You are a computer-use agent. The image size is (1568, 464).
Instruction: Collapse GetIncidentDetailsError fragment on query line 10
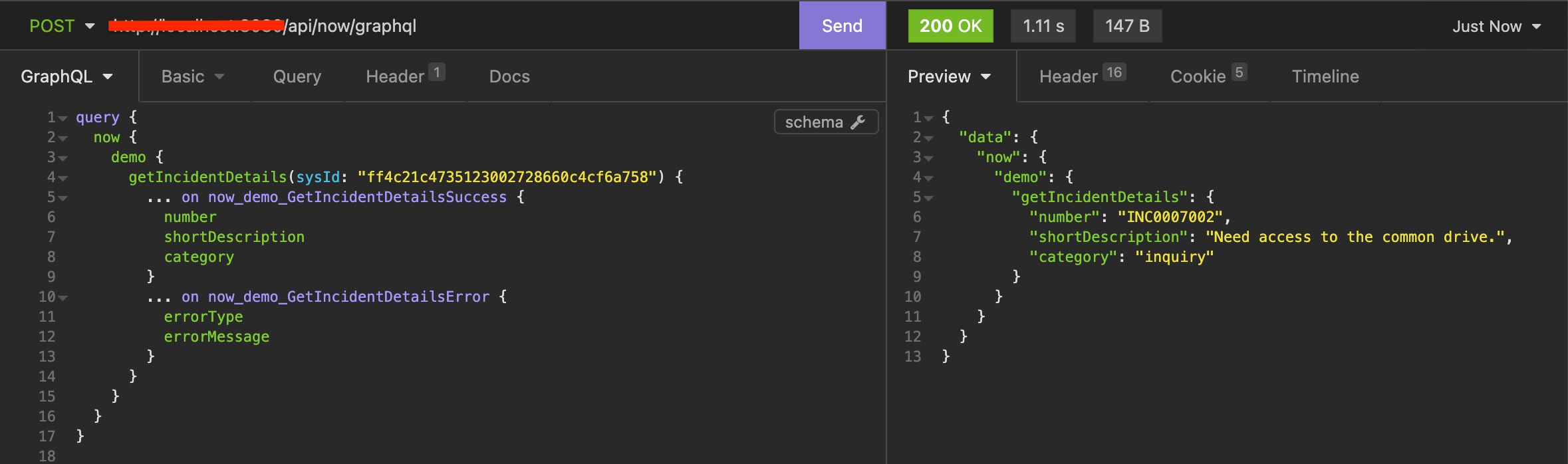click(63, 298)
